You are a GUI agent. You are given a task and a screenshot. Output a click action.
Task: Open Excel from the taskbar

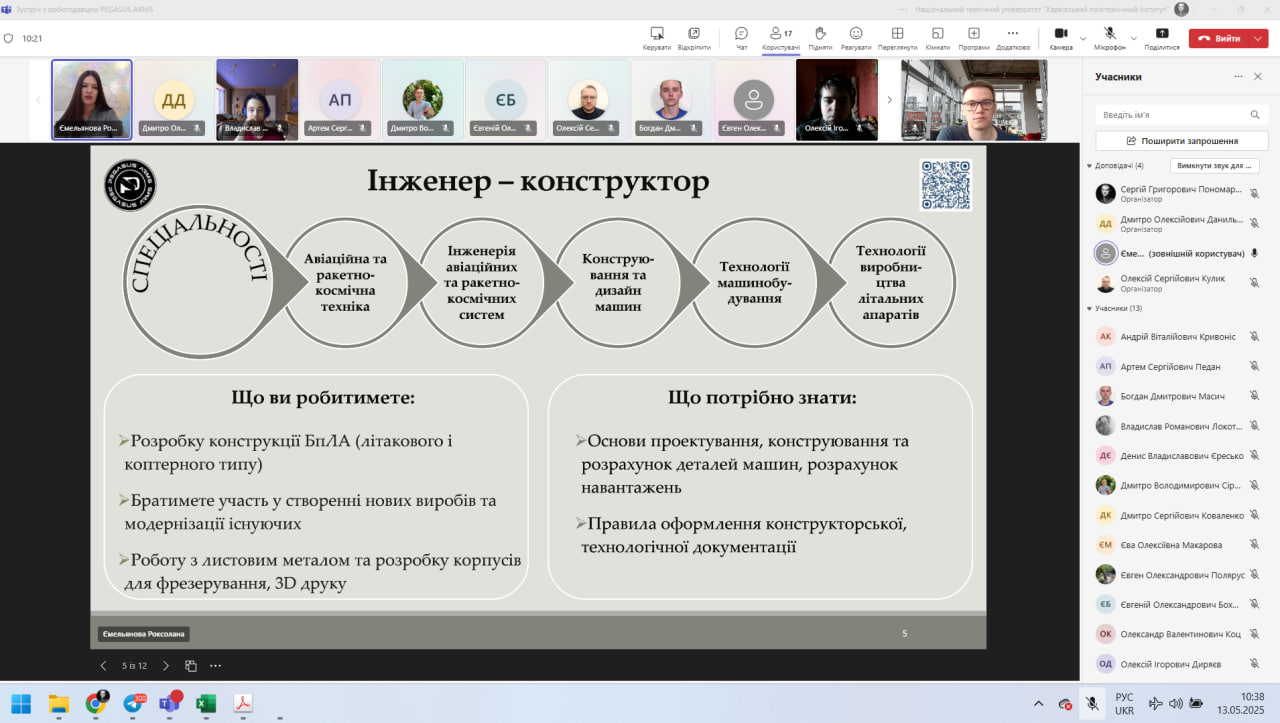(x=206, y=703)
